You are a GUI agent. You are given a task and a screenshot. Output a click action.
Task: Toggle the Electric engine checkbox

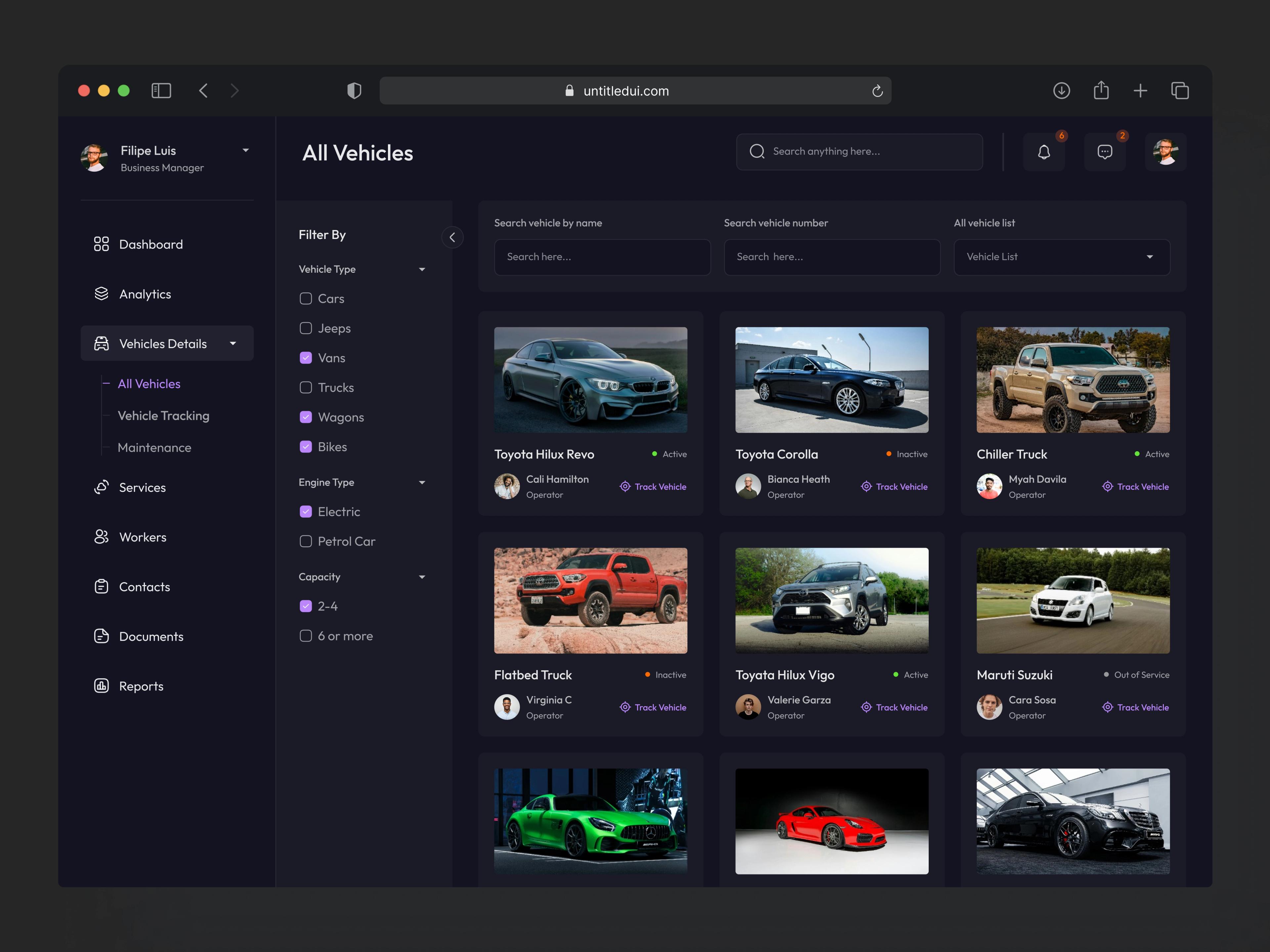click(x=306, y=511)
